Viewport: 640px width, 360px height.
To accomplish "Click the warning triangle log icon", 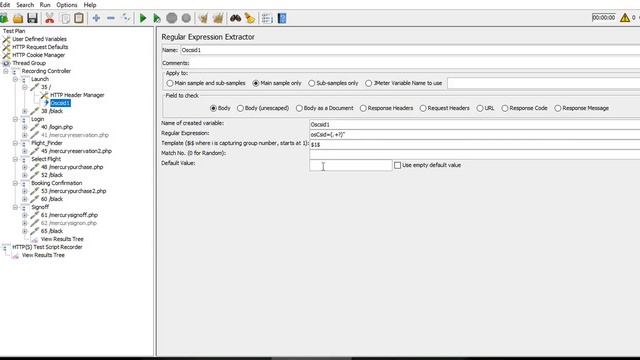I will pos(624,18).
